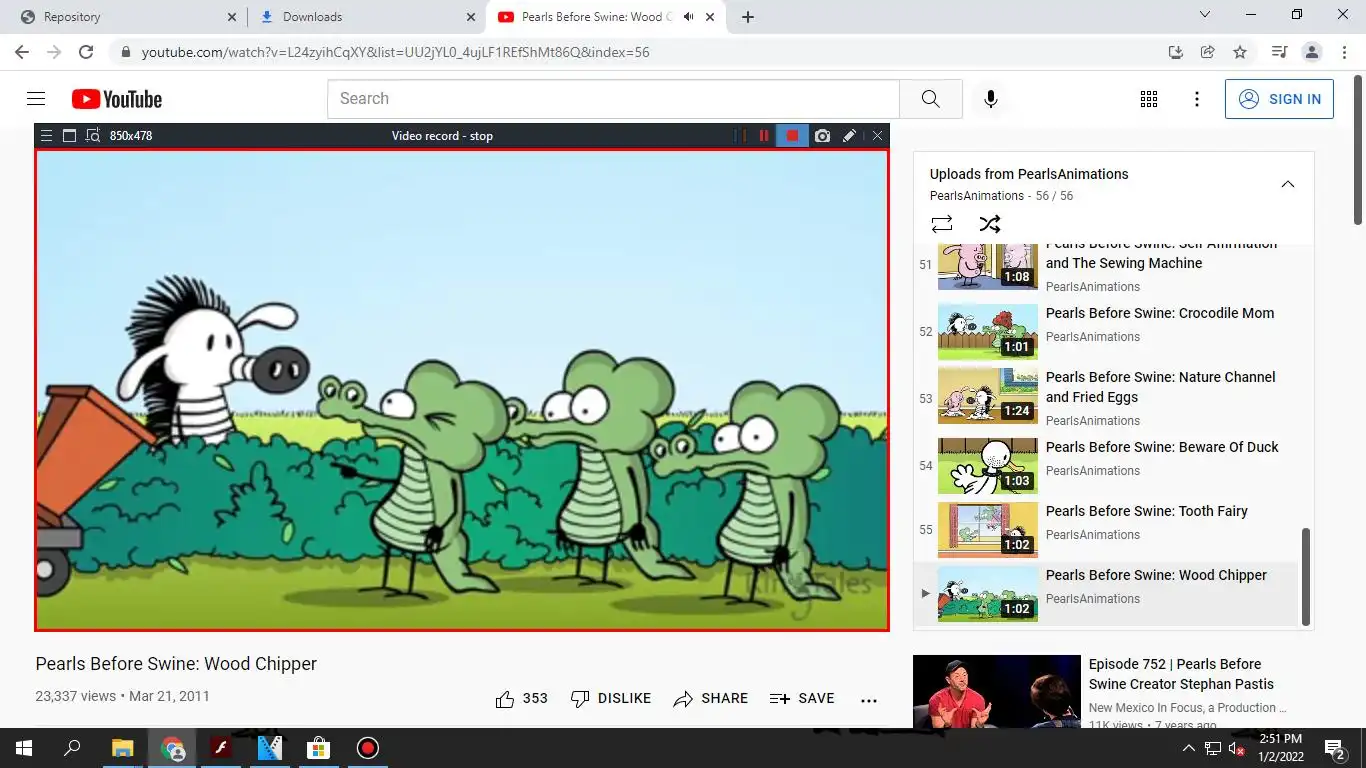The image size is (1366, 768).
Task: Open Crocodile Mom playlist item
Action: pyautogui.click(x=1107, y=332)
